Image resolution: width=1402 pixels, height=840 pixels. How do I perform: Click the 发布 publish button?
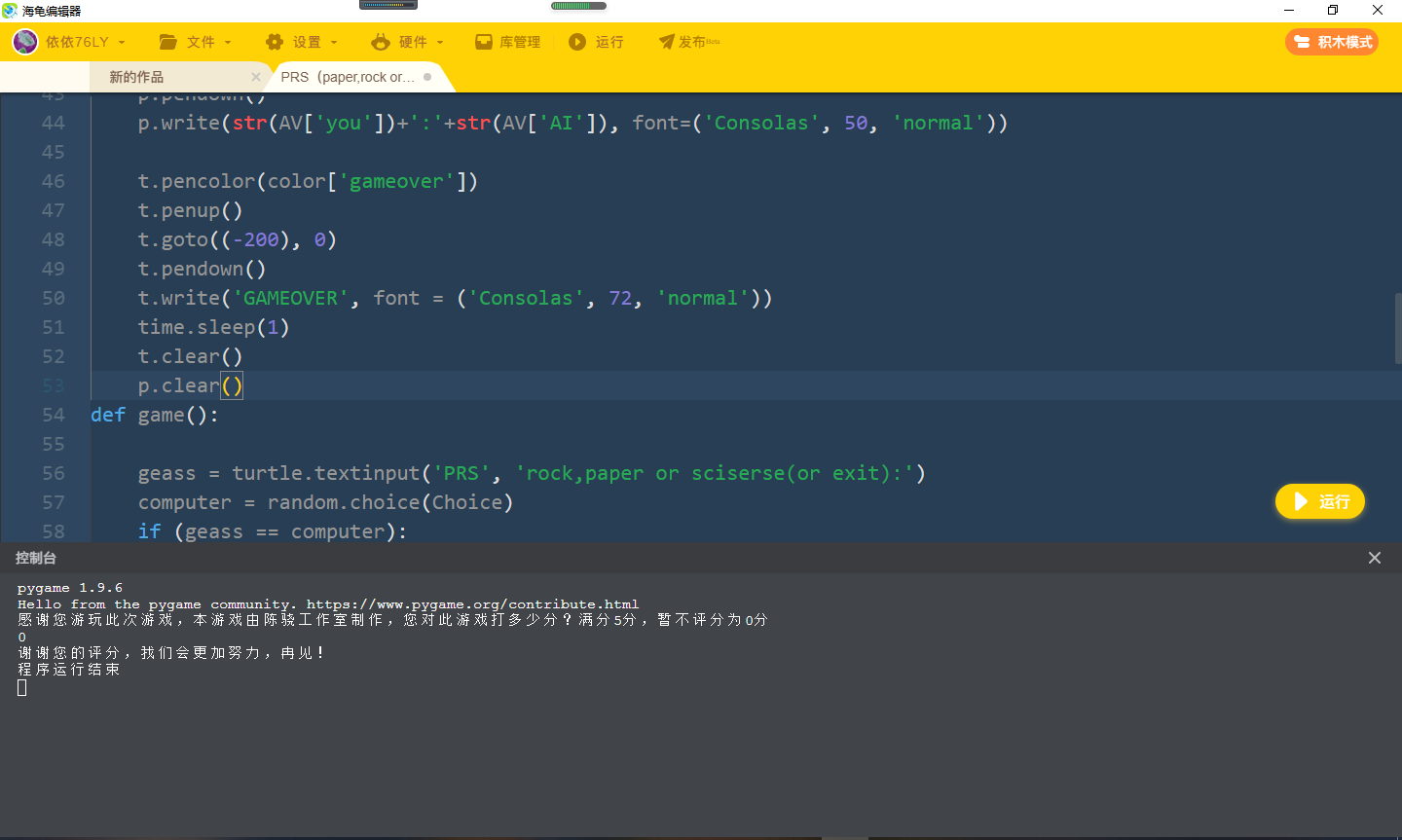[x=689, y=42]
